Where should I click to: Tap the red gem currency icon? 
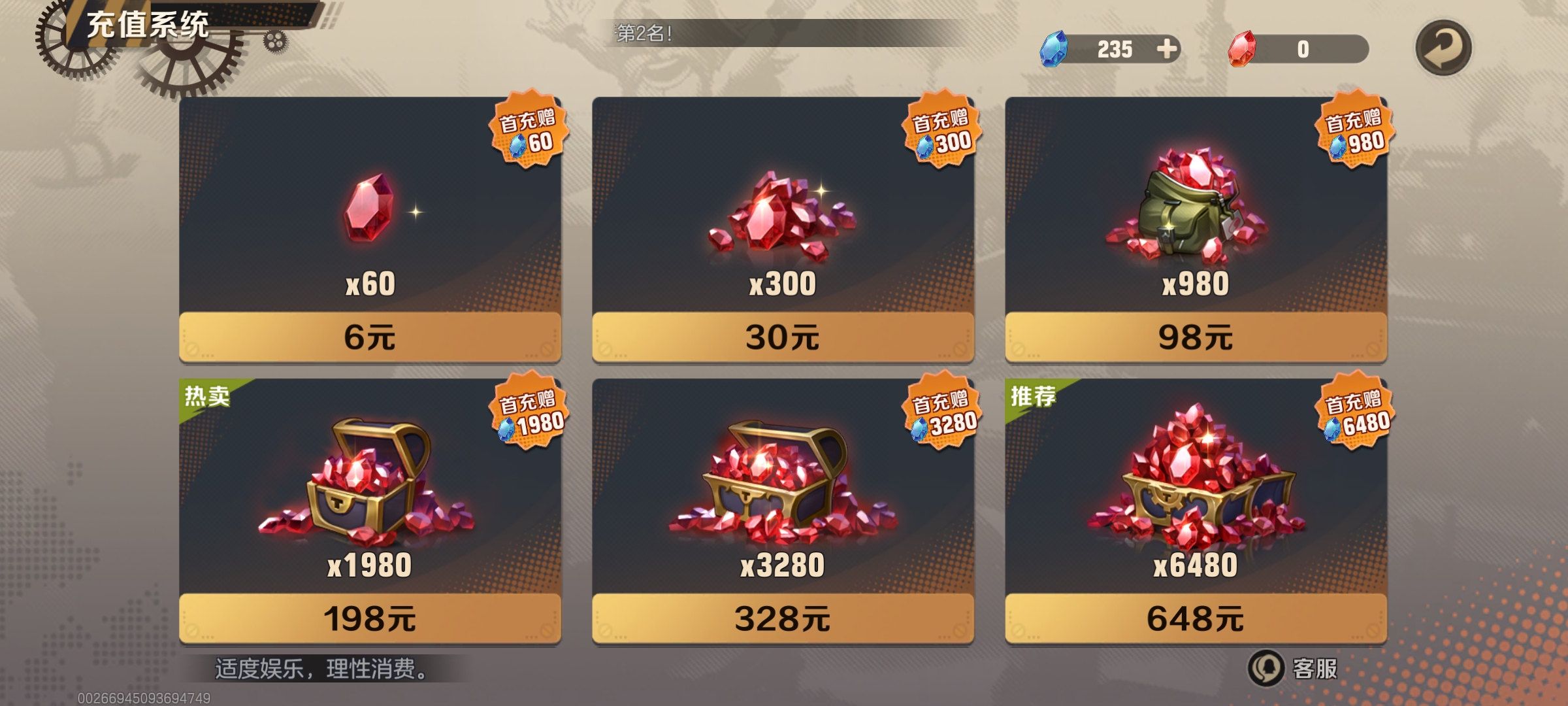point(1241,49)
